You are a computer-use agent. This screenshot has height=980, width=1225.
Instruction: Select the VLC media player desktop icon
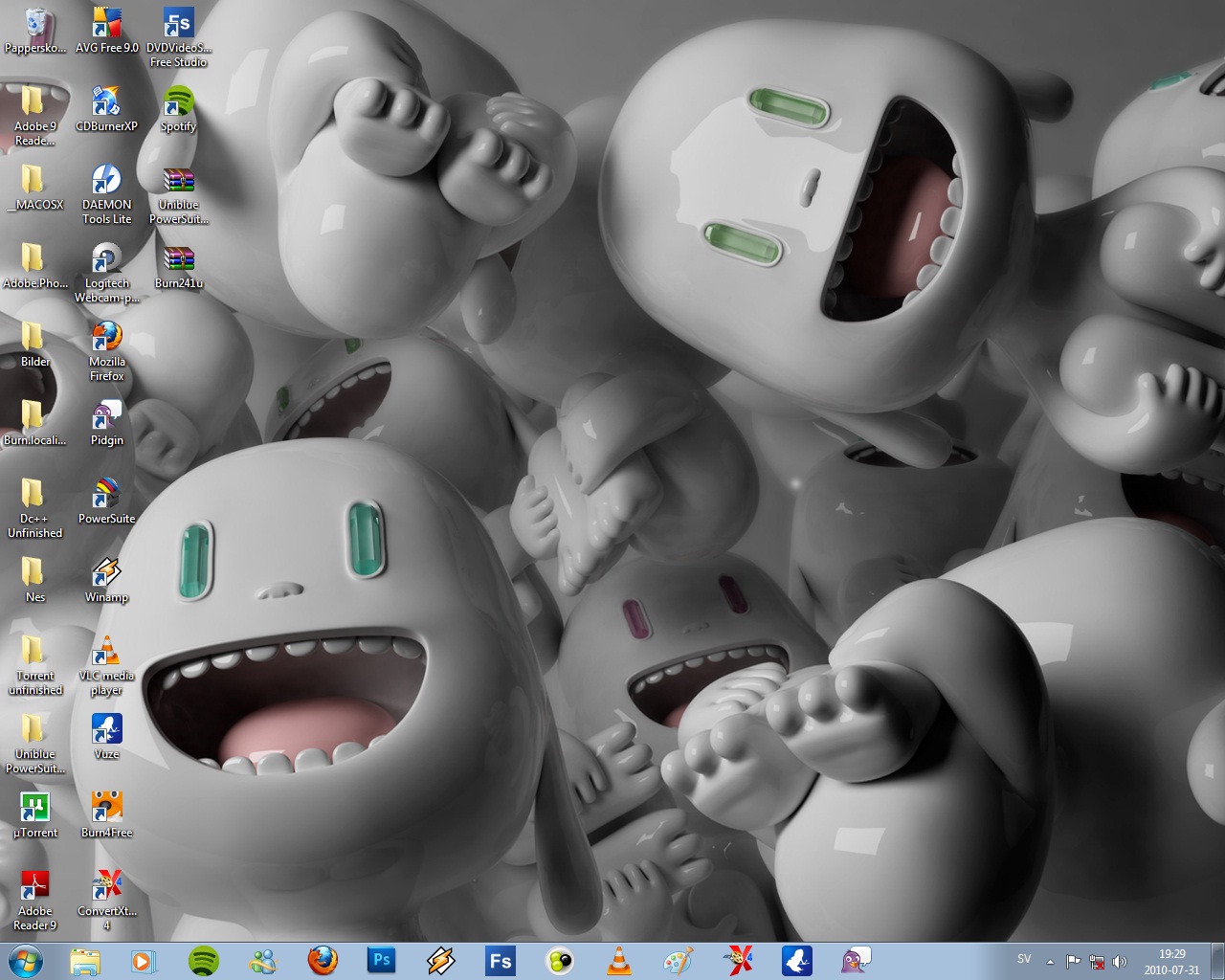pyautogui.click(x=106, y=653)
